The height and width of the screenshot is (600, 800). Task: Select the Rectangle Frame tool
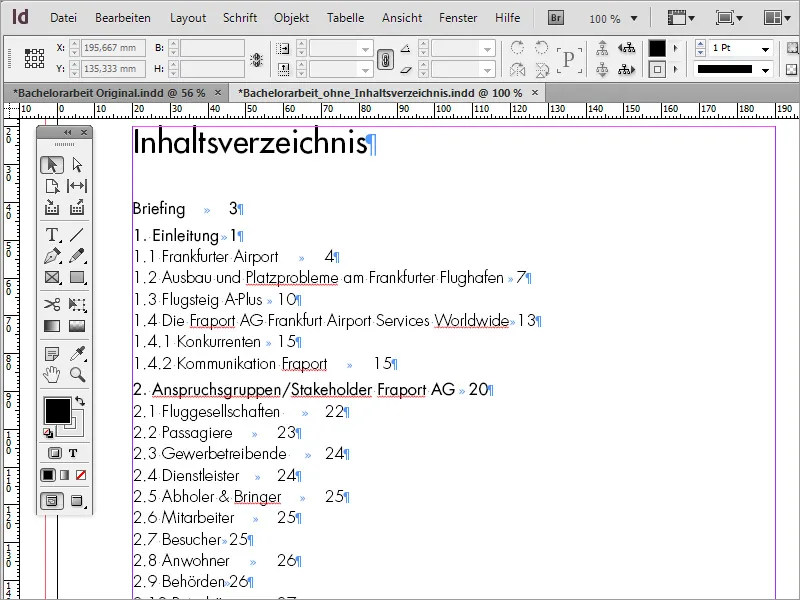52,277
